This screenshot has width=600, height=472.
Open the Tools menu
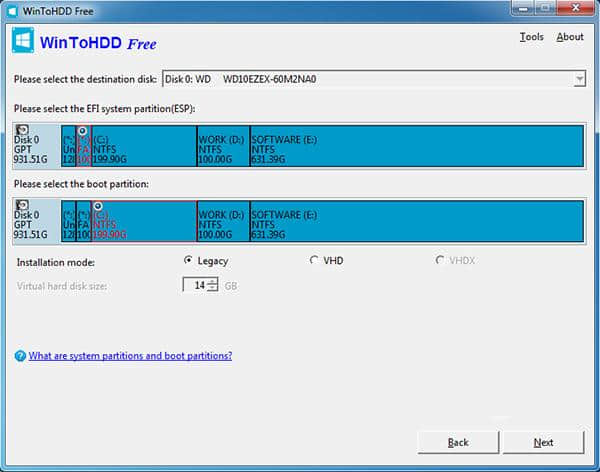(x=531, y=37)
